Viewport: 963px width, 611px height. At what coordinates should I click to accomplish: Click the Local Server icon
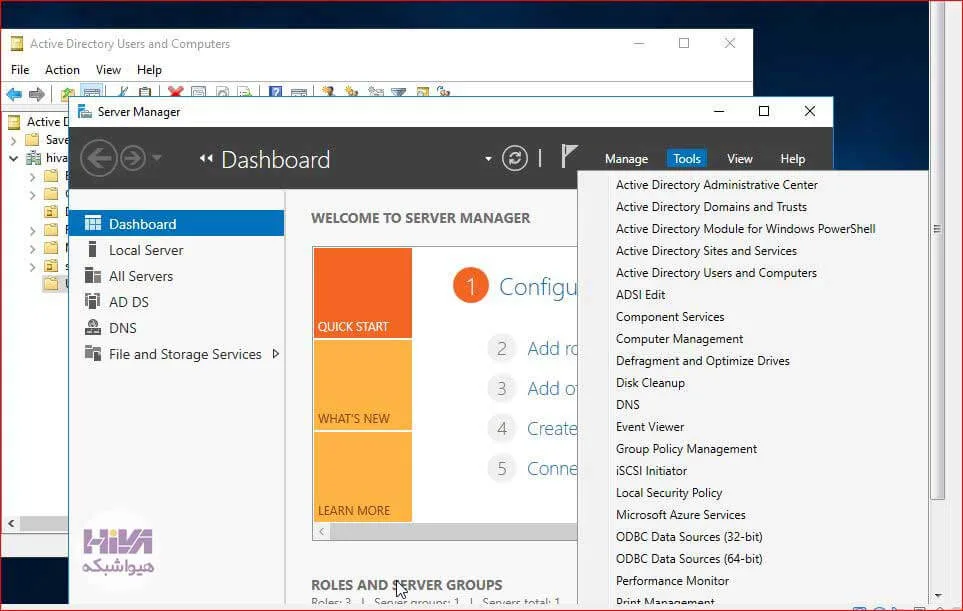click(x=93, y=249)
